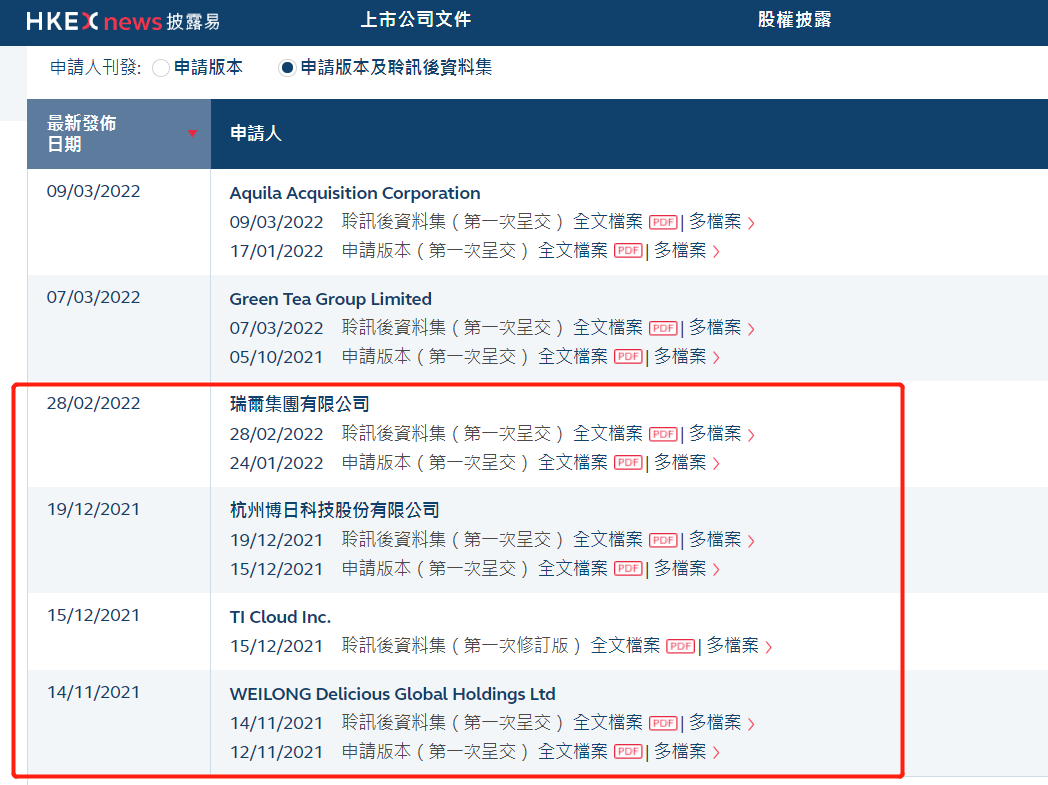Open the 上市公司文件 menu
This screenshot has height=785, width=1048.
pos(416,19)
